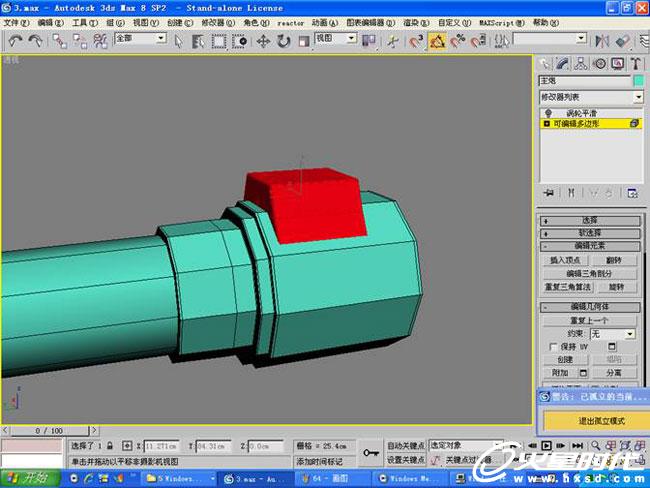Expand the 软选择 rollout
The width and height of the screenshot is (650, 488).
tap(590, 233)
